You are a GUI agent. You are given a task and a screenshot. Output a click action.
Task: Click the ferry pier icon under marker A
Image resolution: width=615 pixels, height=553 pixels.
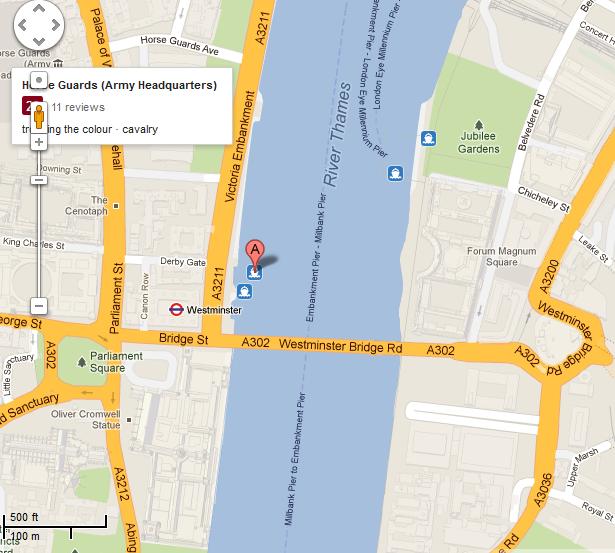(x=254, y=272)
